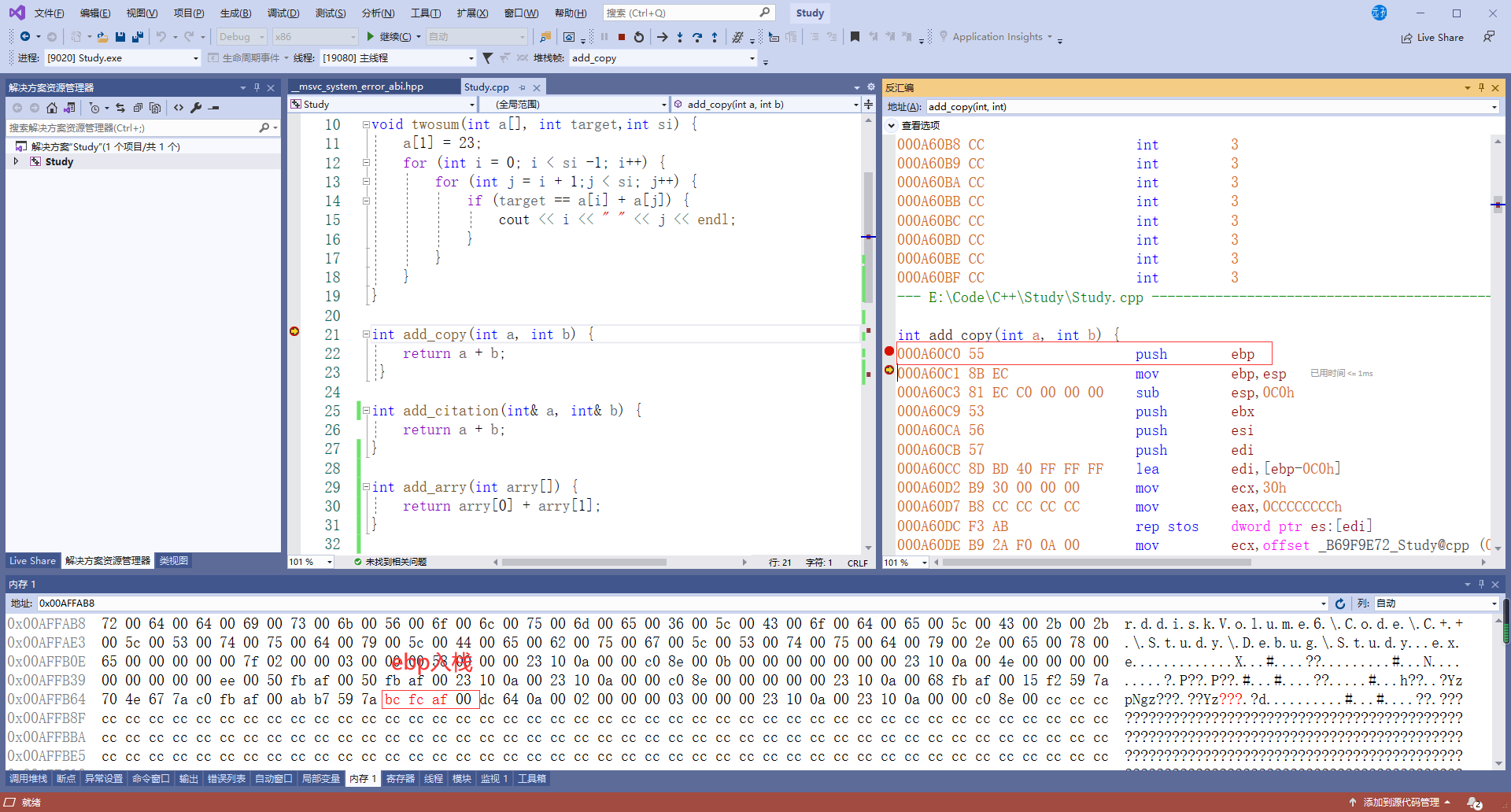Viewport: 1511px width, 812px height.
Task: Click the Step Into arrow icon
Action: tap(680, 37)
